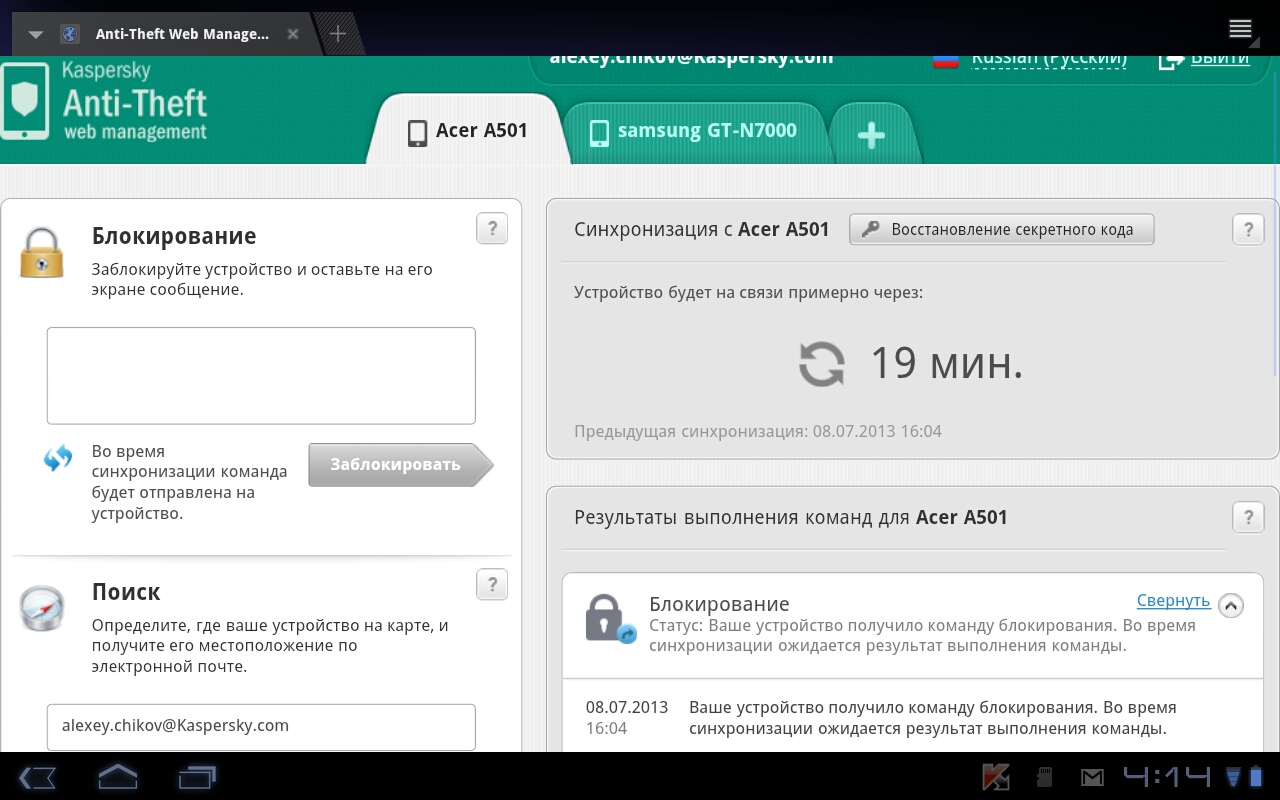Click the Russian flag icon
Screen dimensions: 1280x800
[946, 60]
